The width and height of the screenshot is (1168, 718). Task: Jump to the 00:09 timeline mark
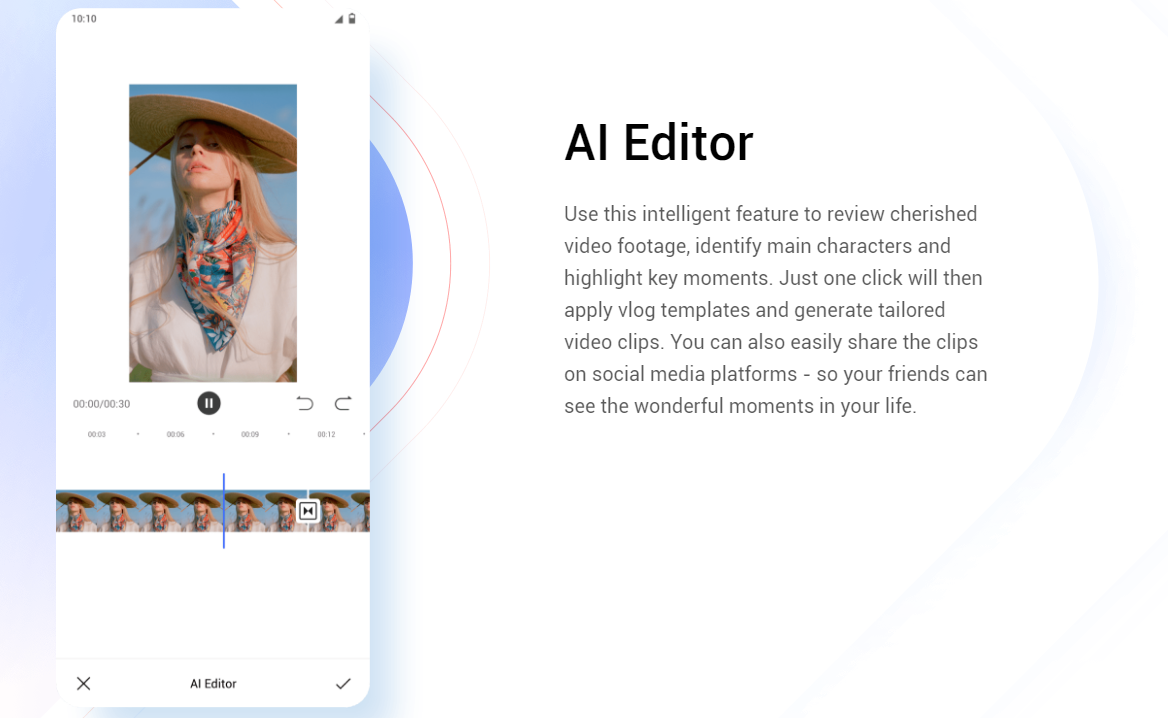pyautogui.click(x=250, y=435)
